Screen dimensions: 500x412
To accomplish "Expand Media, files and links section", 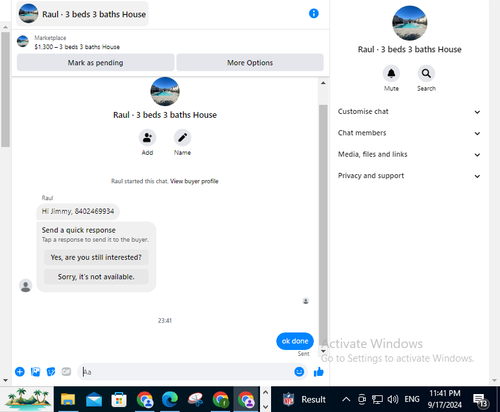I will (409, 154).
